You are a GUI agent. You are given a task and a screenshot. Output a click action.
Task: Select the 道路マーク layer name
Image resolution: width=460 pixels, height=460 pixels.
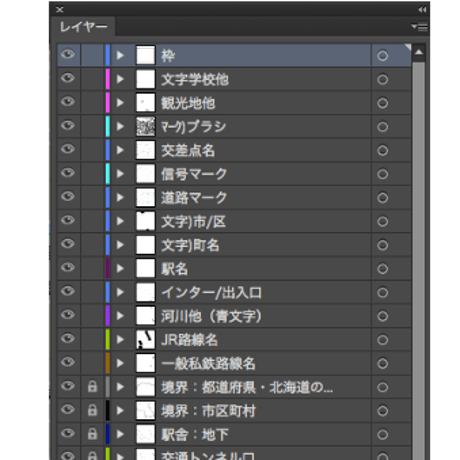[194, 198]
